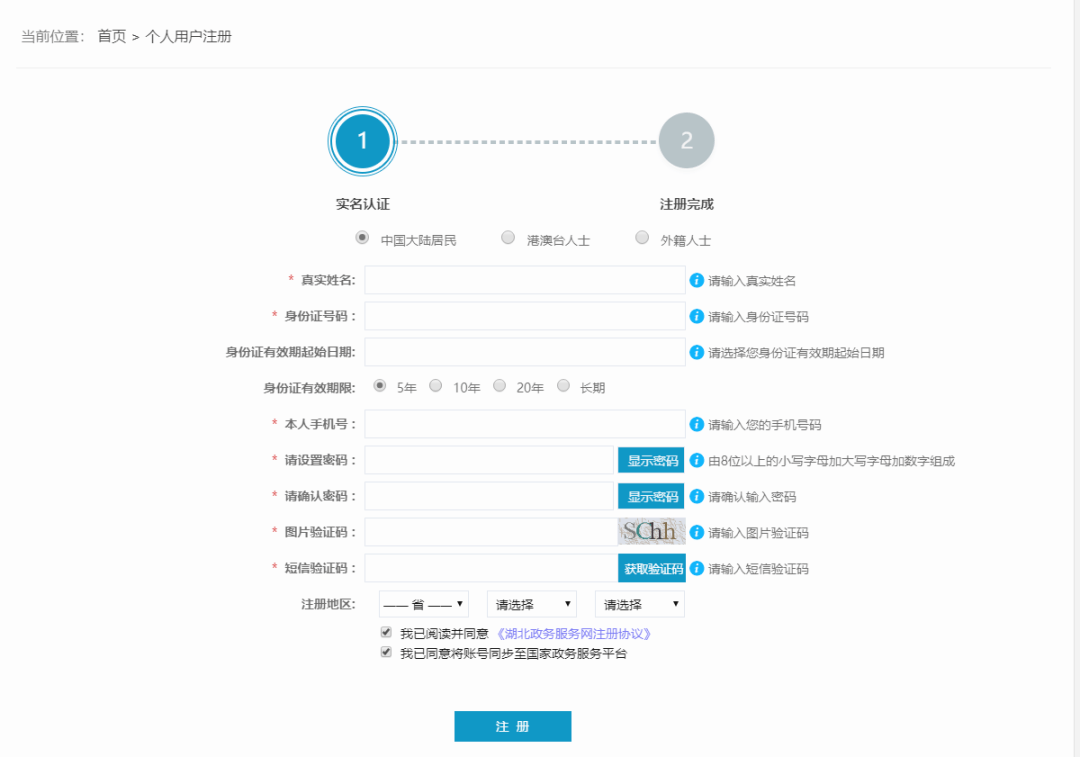Expand the second 请选择 city dropdown
Screen dimensions: 1080x757
tap(532, 604)
